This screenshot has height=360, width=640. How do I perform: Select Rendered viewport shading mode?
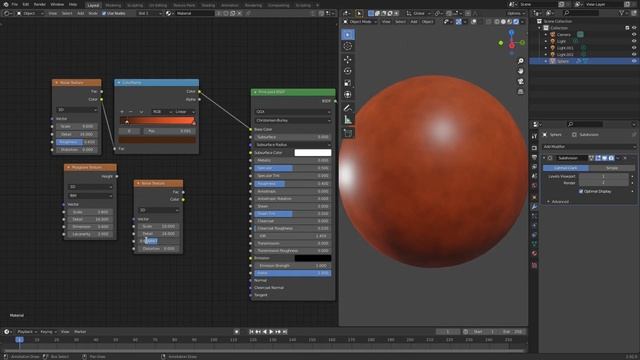point(516,22)
